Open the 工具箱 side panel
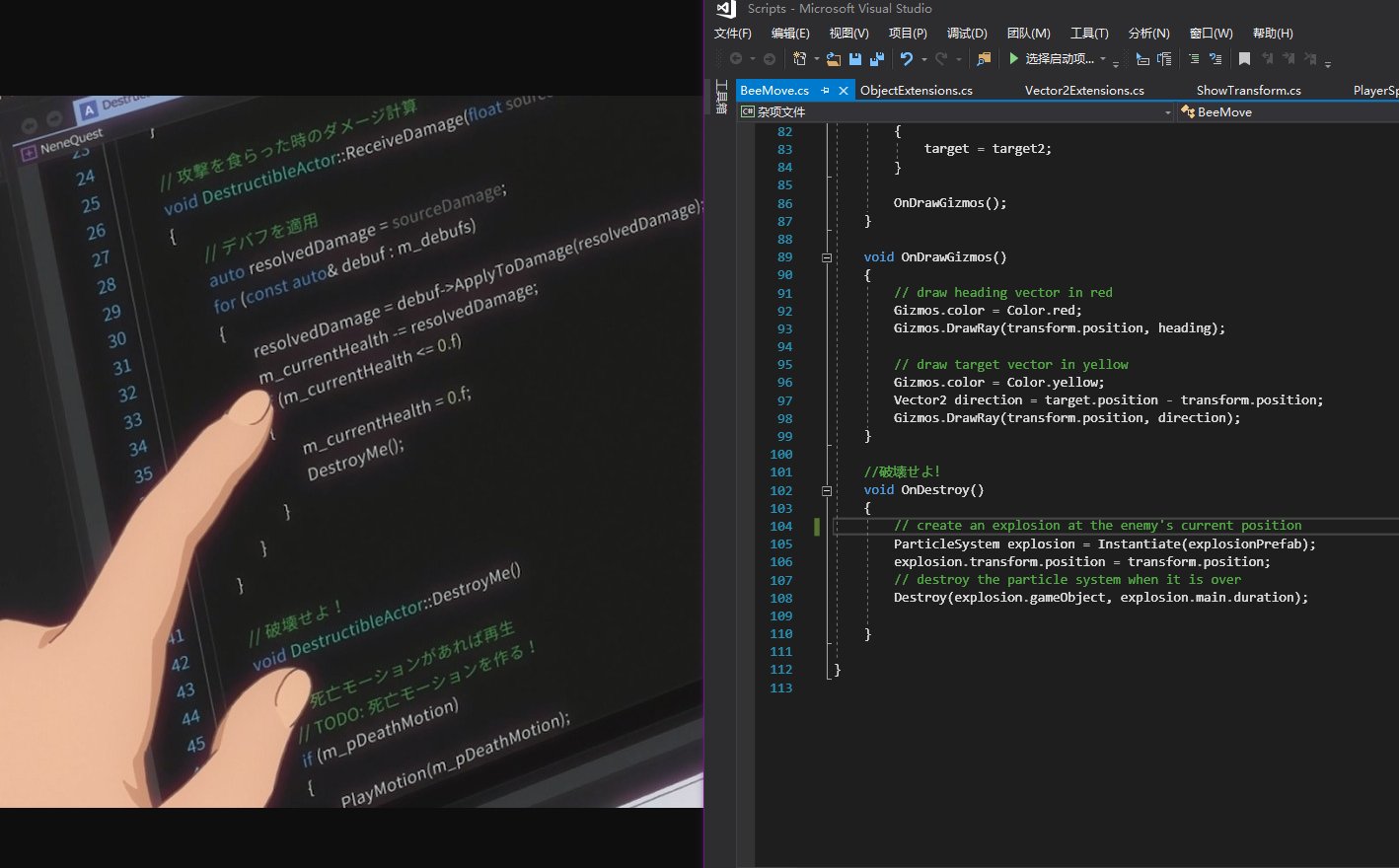 pyautogui.click(x=721, y=98)
